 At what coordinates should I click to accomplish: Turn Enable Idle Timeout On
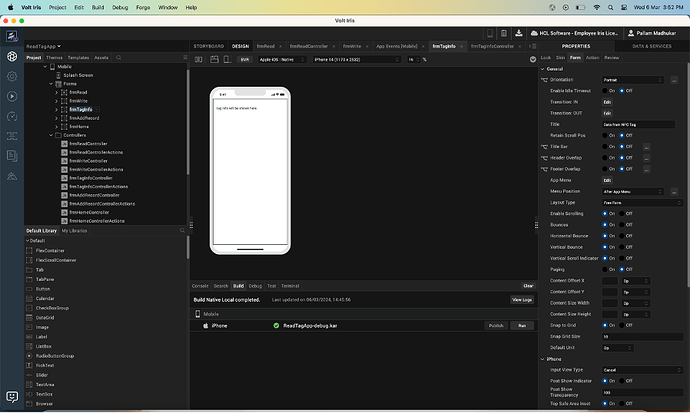(x=605, y=91)
